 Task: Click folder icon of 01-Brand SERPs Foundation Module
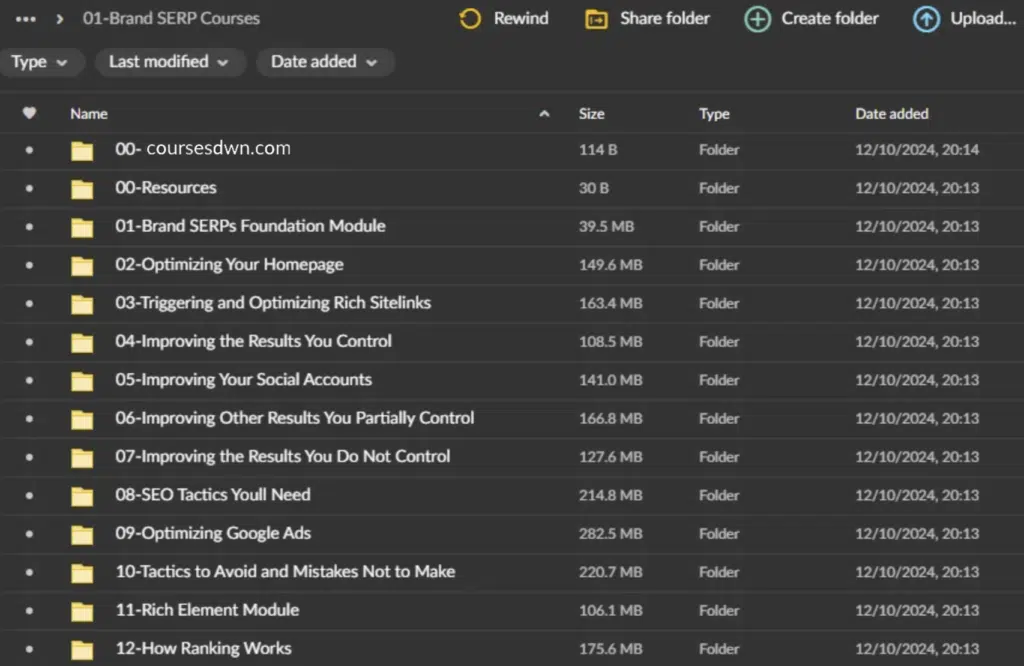82,227
